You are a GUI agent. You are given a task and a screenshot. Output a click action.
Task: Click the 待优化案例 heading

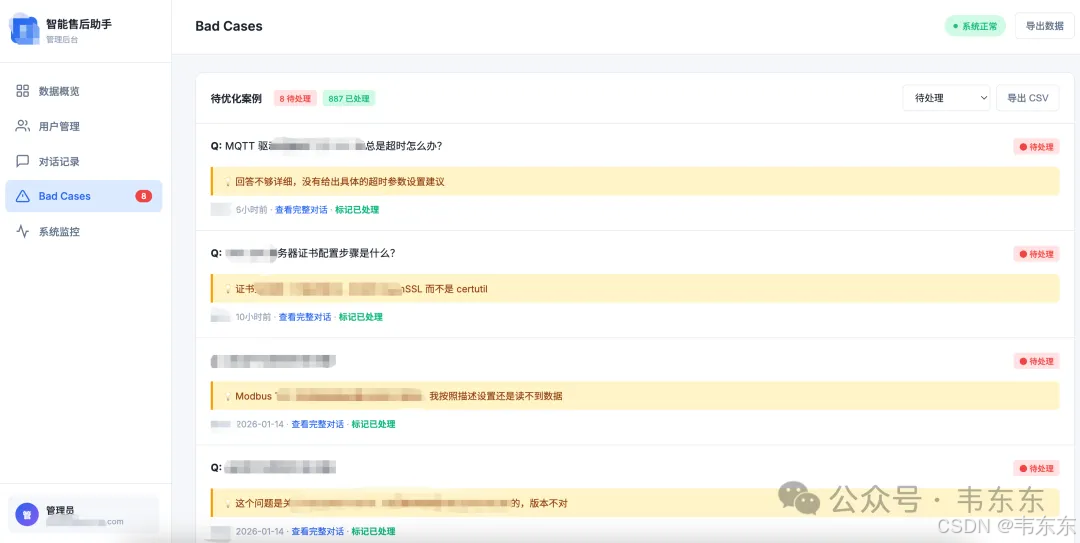pos(236,99)
